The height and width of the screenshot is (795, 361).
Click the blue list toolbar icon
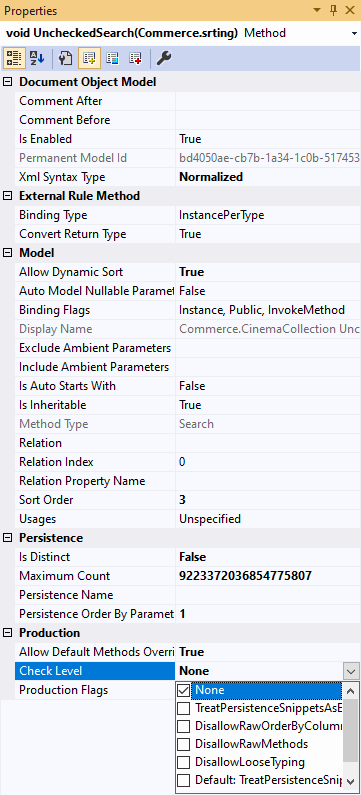point(112,58)
